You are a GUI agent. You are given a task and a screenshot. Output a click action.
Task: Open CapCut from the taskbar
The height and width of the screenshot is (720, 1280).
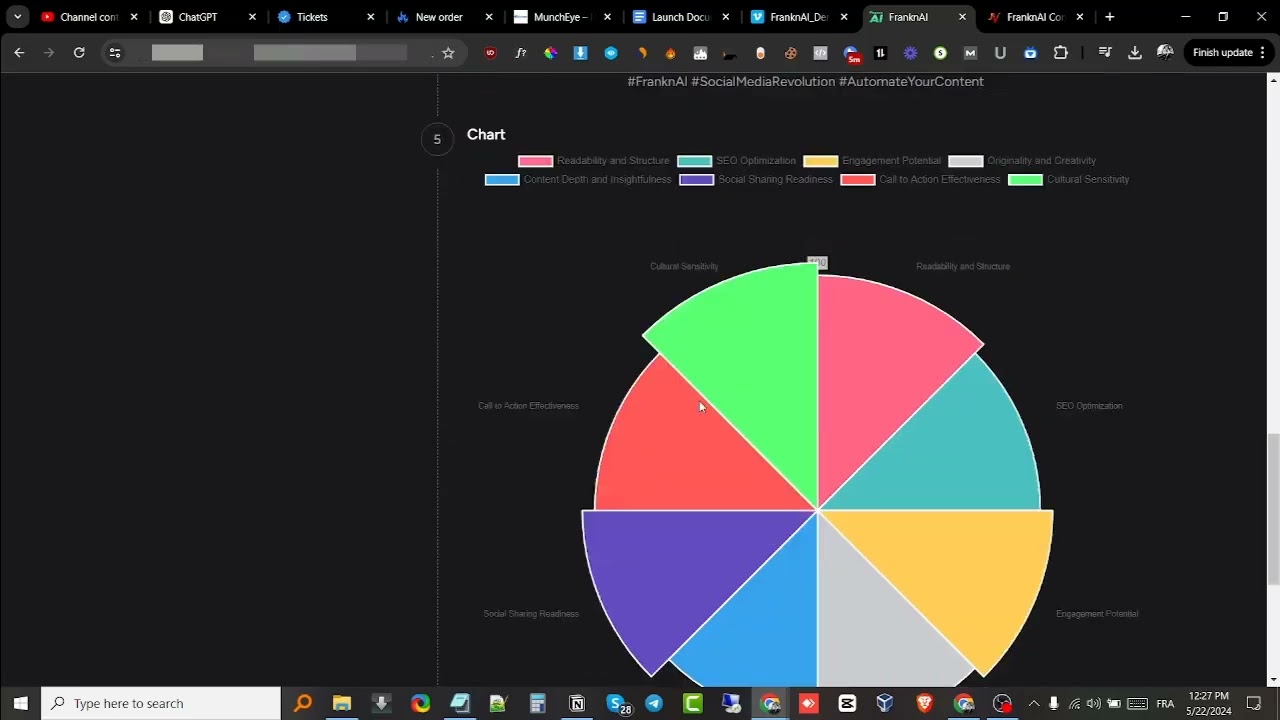click(x=847, y=704)
